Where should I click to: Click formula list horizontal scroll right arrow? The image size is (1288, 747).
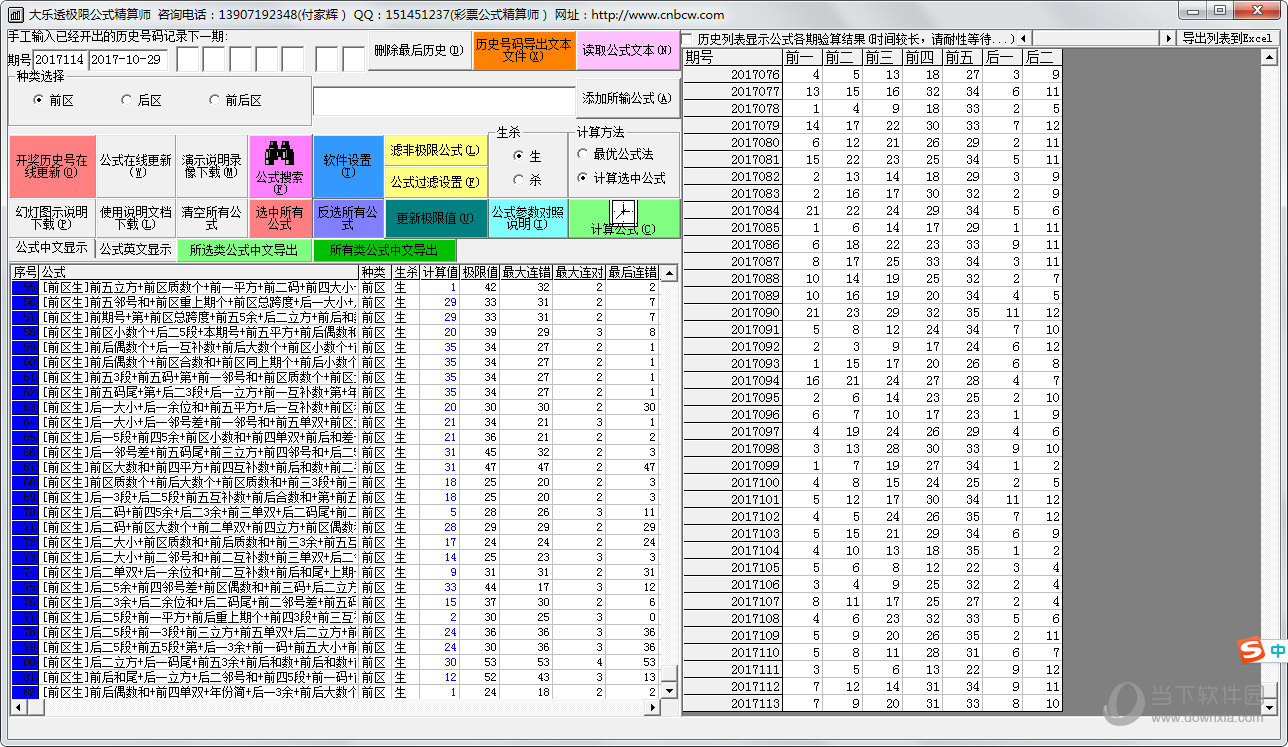[x=653, y=706]
